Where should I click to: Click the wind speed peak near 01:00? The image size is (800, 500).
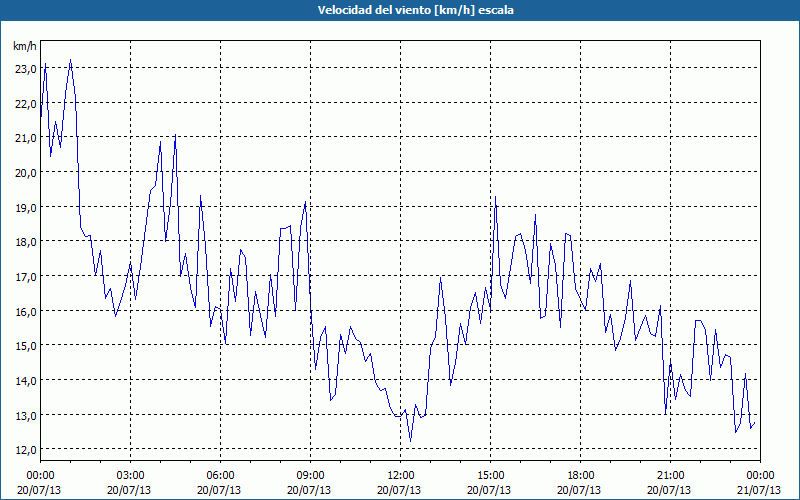(x=70, y=60)
